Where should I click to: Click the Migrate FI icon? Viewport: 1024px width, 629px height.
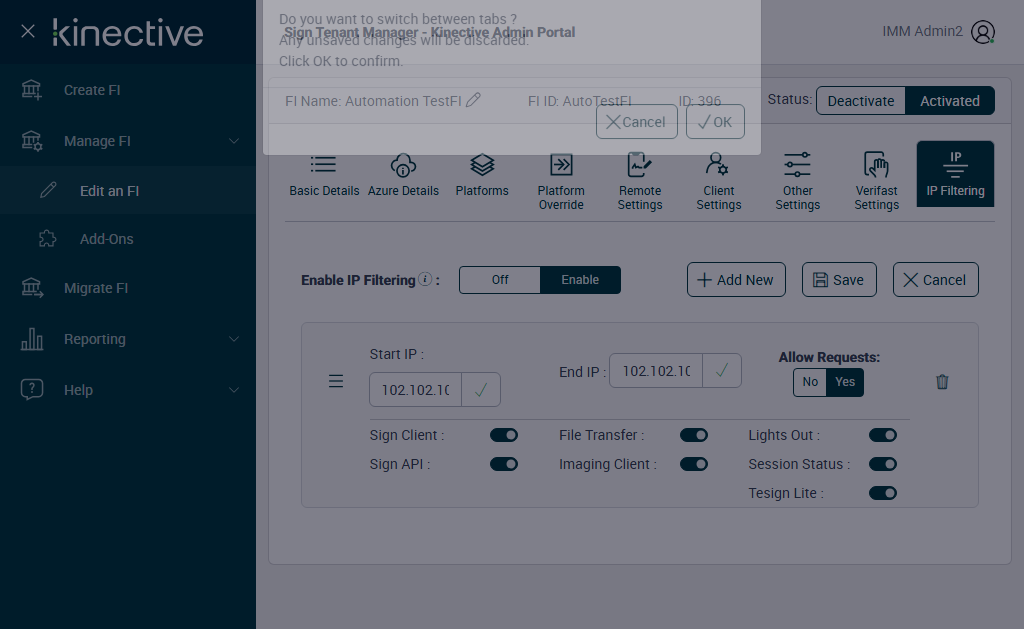[31, 288]
